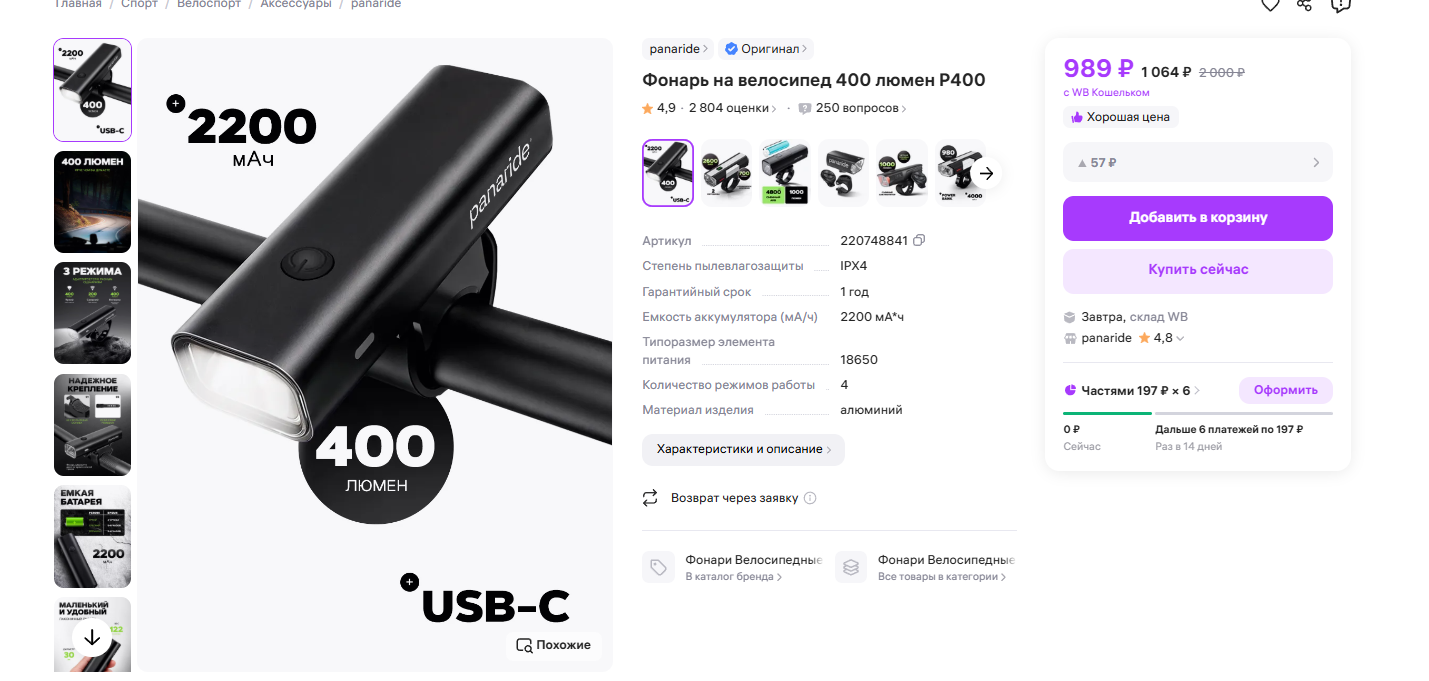The width and height of the screenshot is (1429, 681).
Task: Click the stacked layers category icon
Action: click(851, 567)
